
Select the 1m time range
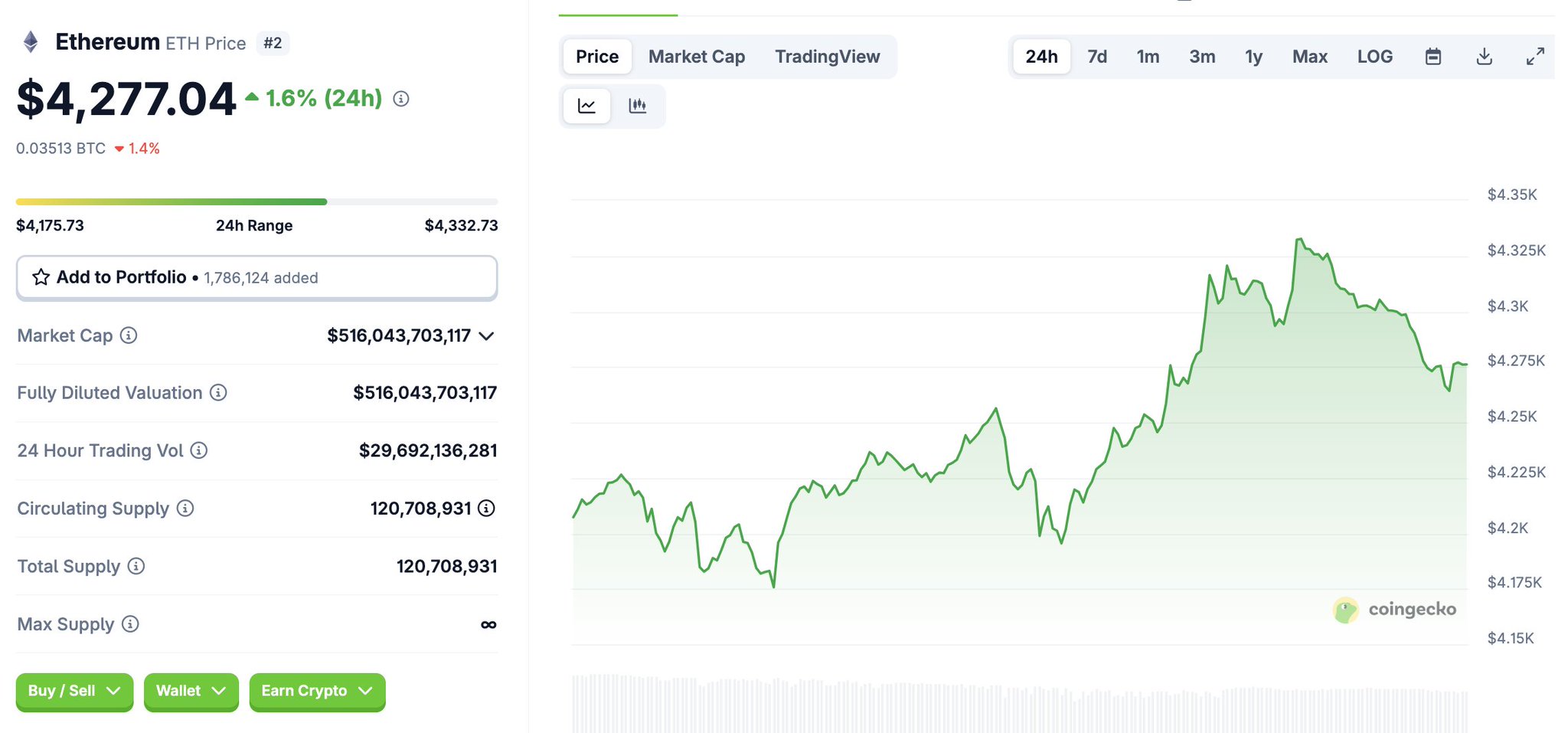click(1148, 57)
